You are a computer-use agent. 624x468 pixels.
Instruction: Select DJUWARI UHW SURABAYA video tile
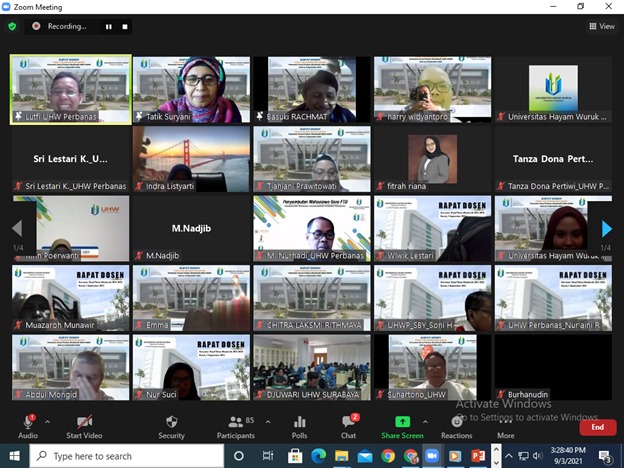[x=312, y=367]
